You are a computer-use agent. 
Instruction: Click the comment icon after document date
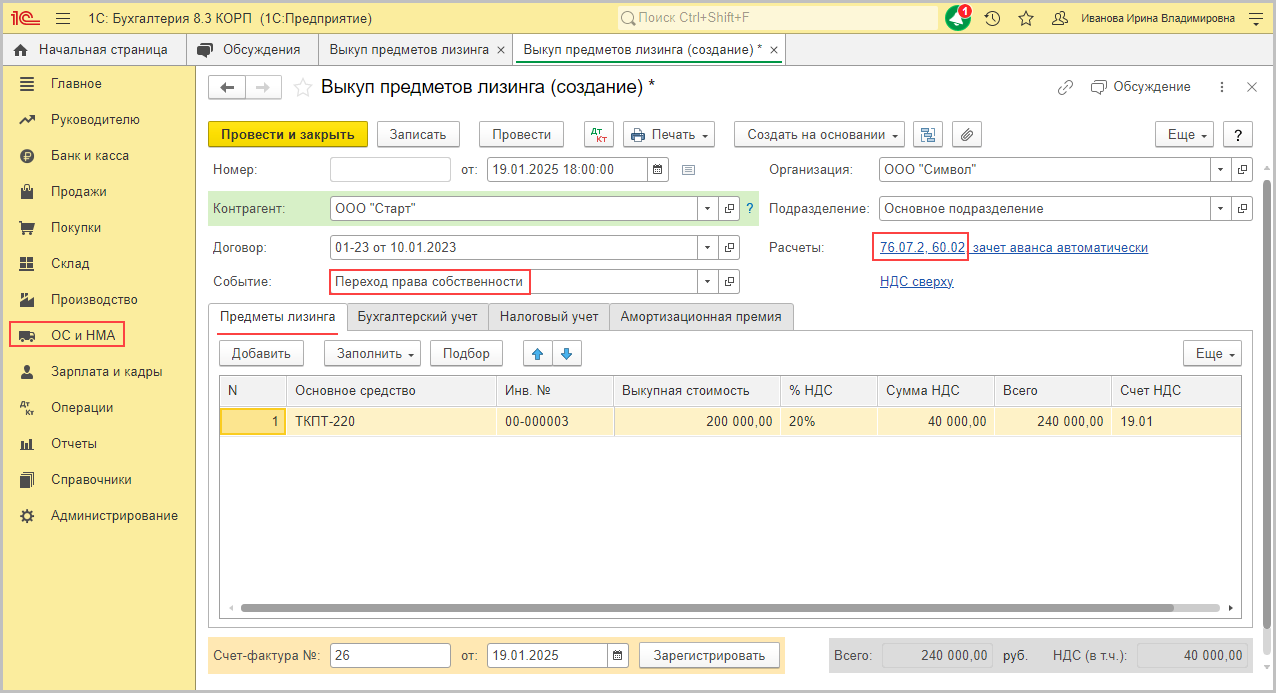(688, 170)
